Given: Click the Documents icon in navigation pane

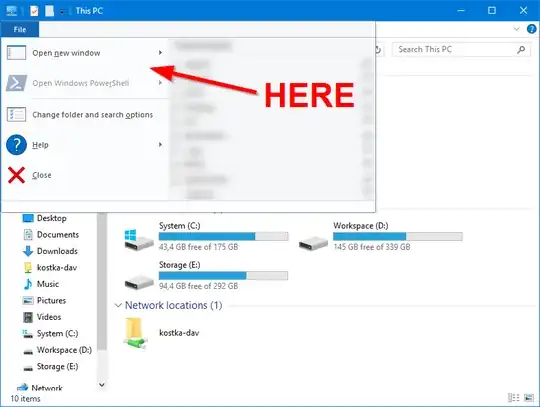Looking at the screenshot, I should click(28, 235).
